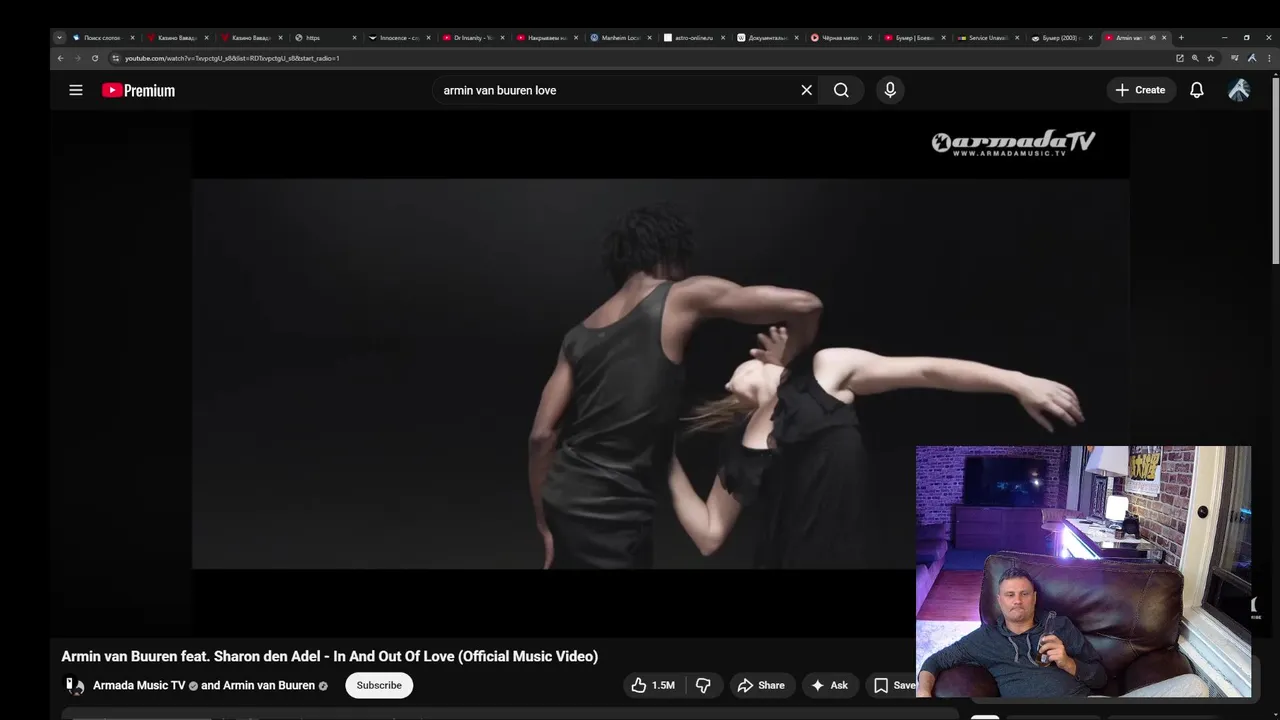Open page in app via address bar icon
Image resolution: width=1280 pixels, height=720 pixels.
click(1179, 58)
